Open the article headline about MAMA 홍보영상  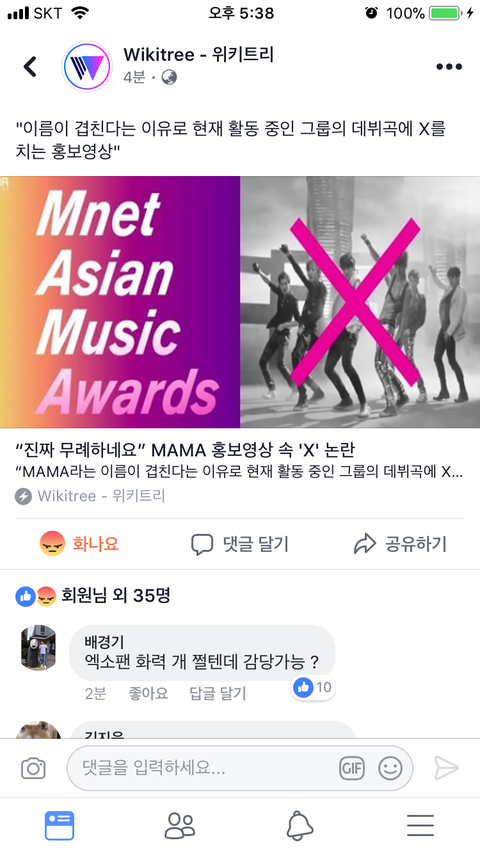(185, 450)
